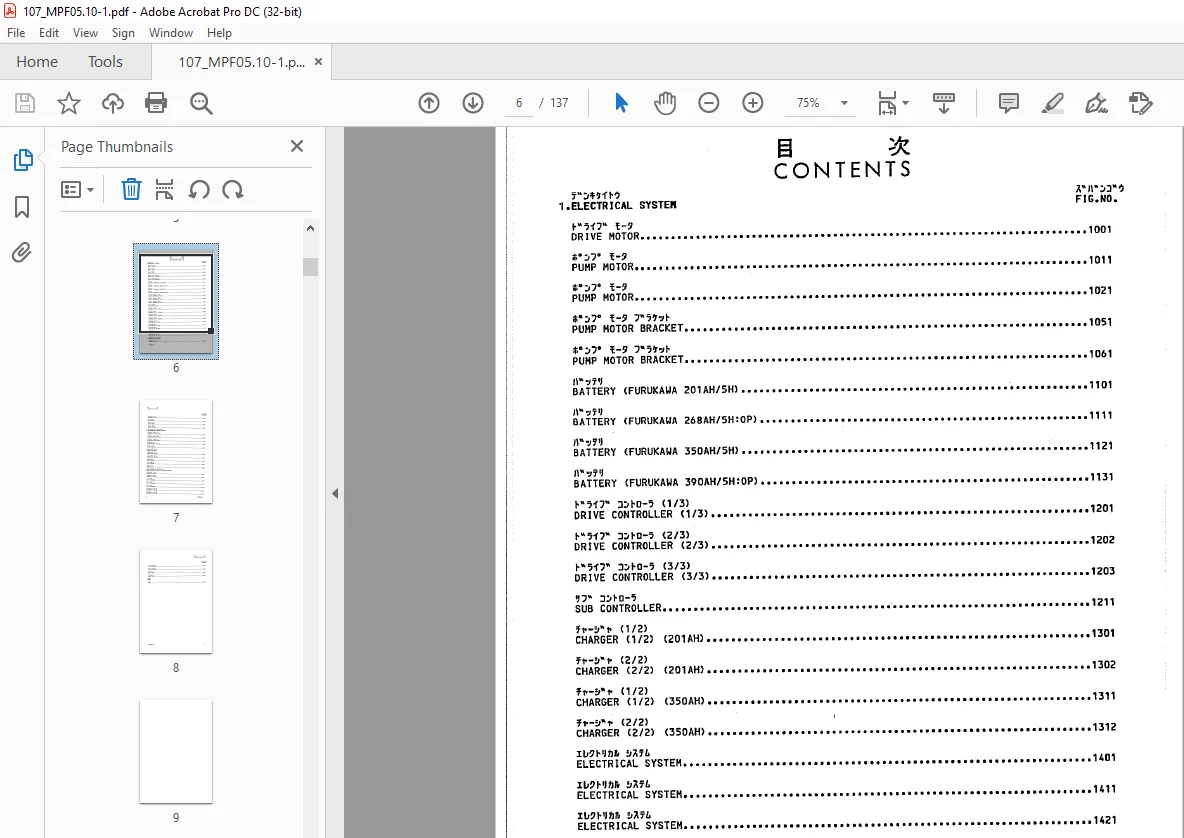1184x838 pixels.
Task: Open the Find text magnifier icon
Action: pyautogui.click(x=201, y=103)
